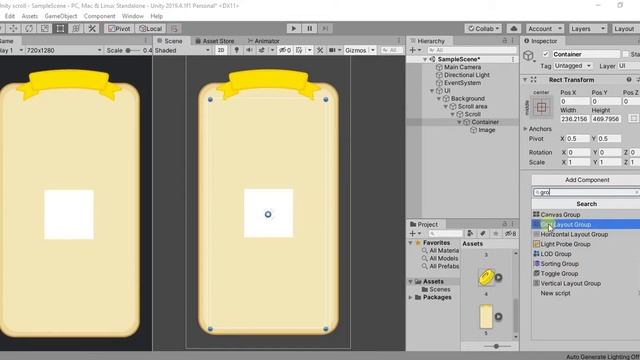Open custom editor tools icon

[x=92, y=29]
